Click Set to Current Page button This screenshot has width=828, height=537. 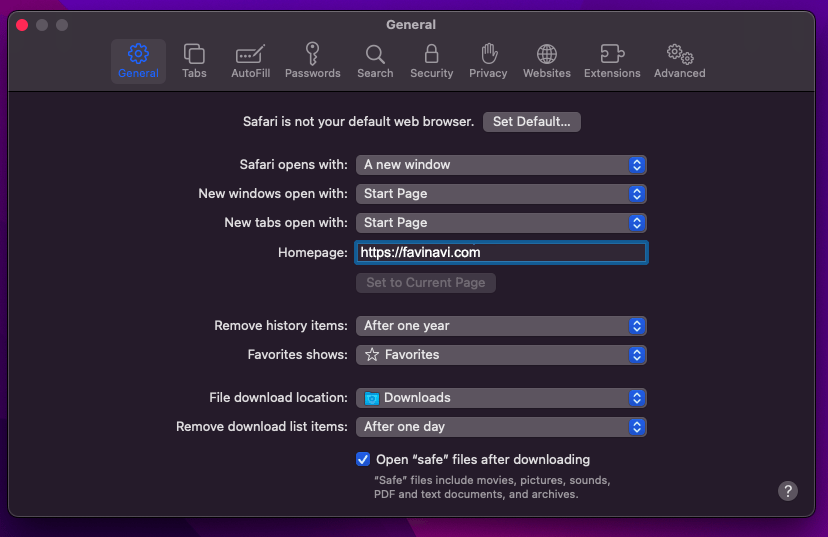tap(426, 282)
